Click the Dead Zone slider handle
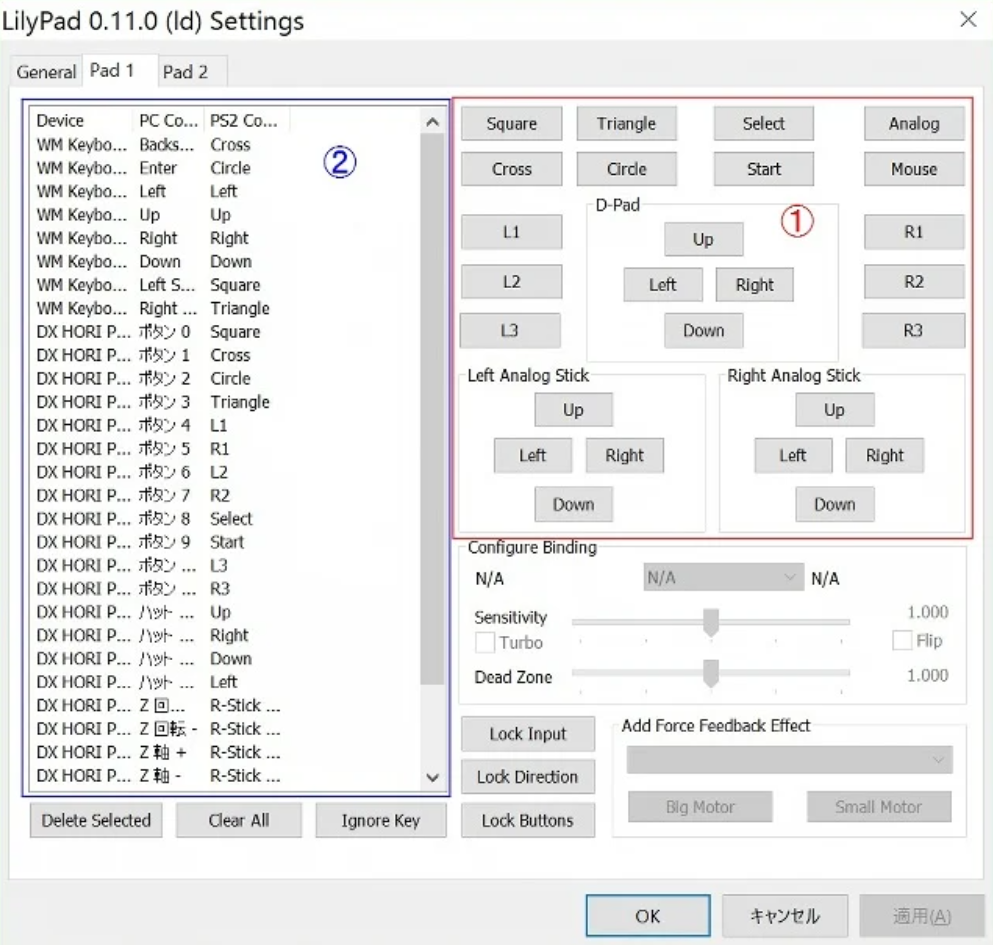 coord(711,674)
